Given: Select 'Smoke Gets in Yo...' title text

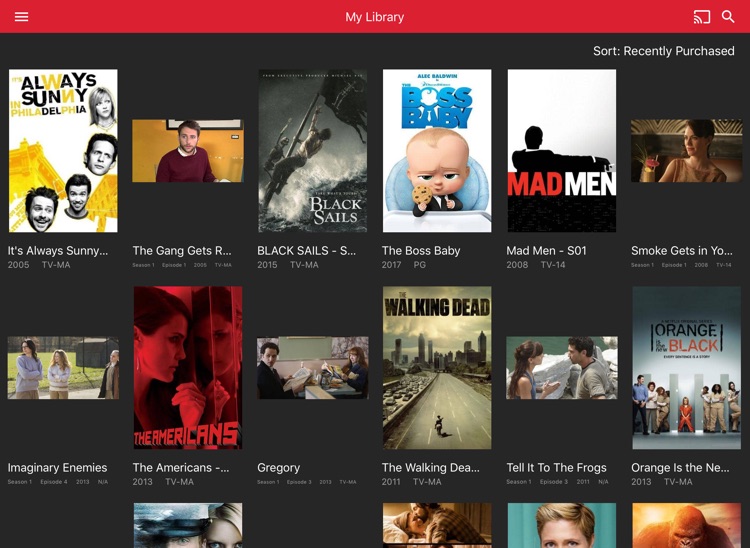Looking at the screenshot, I should (x=682, y=251).
